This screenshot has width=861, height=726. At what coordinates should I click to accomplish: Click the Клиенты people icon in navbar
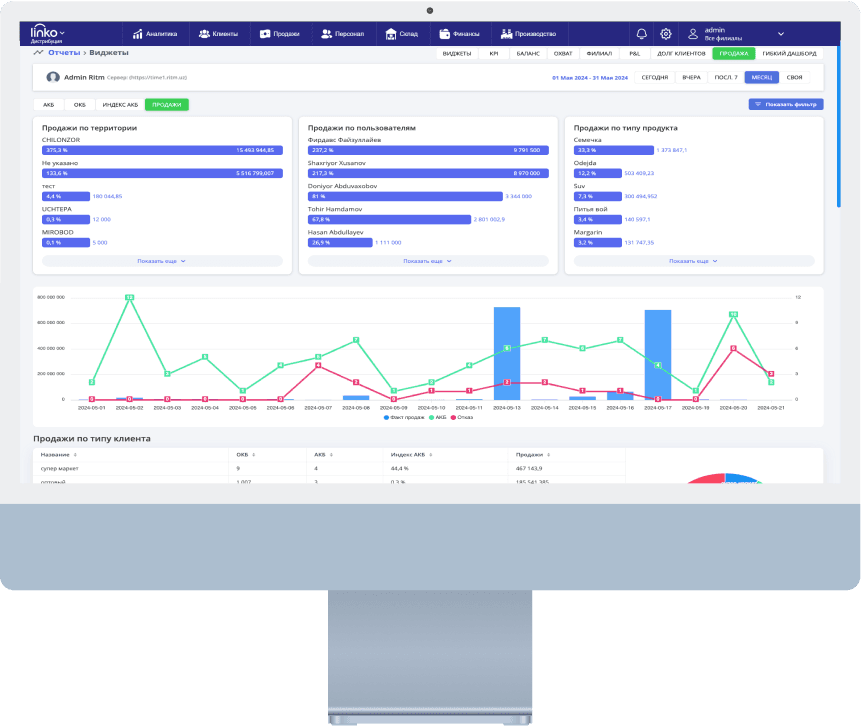[204, 33]
